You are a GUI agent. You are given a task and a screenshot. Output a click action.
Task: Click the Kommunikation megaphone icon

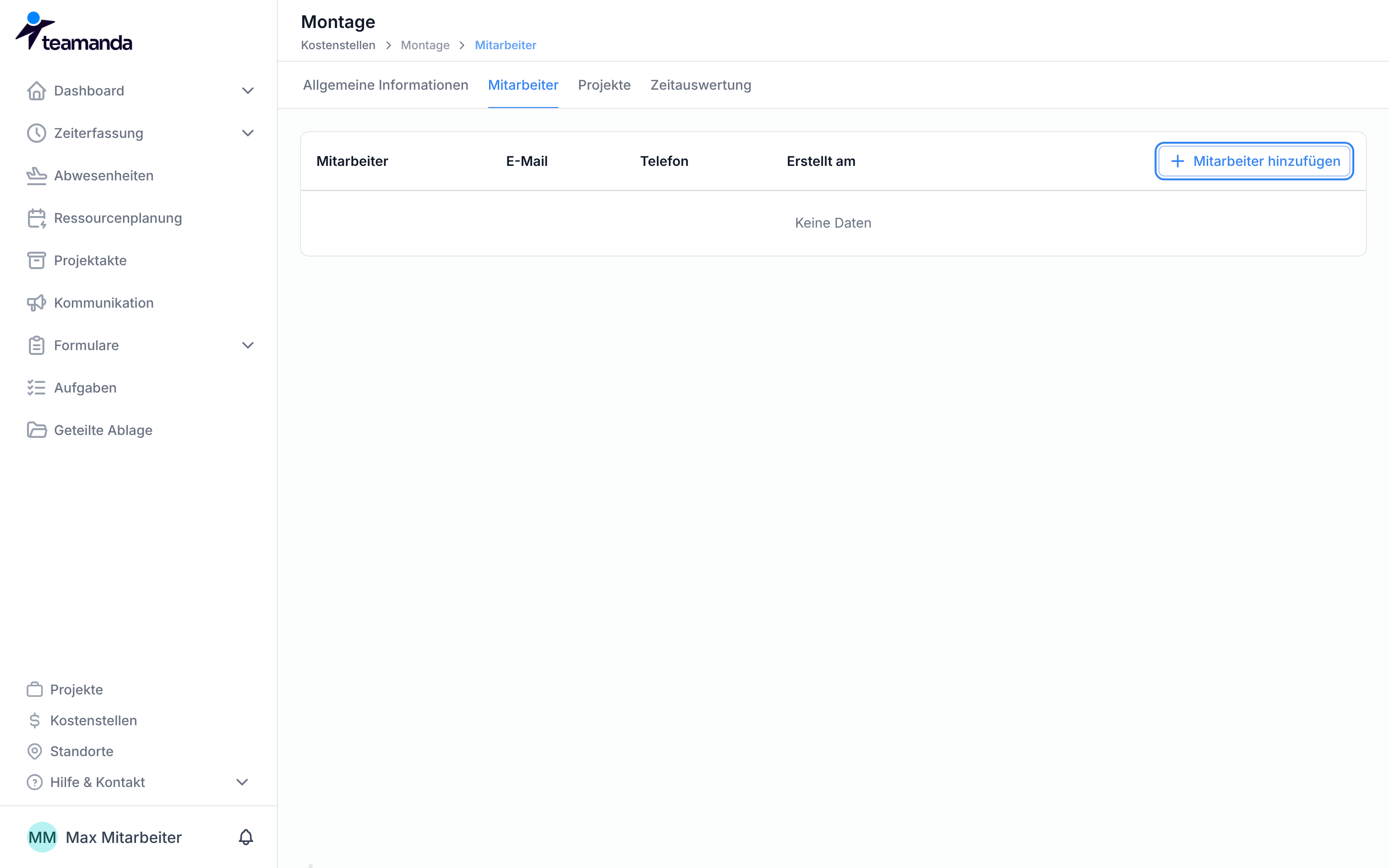click(x=36, y=303)
